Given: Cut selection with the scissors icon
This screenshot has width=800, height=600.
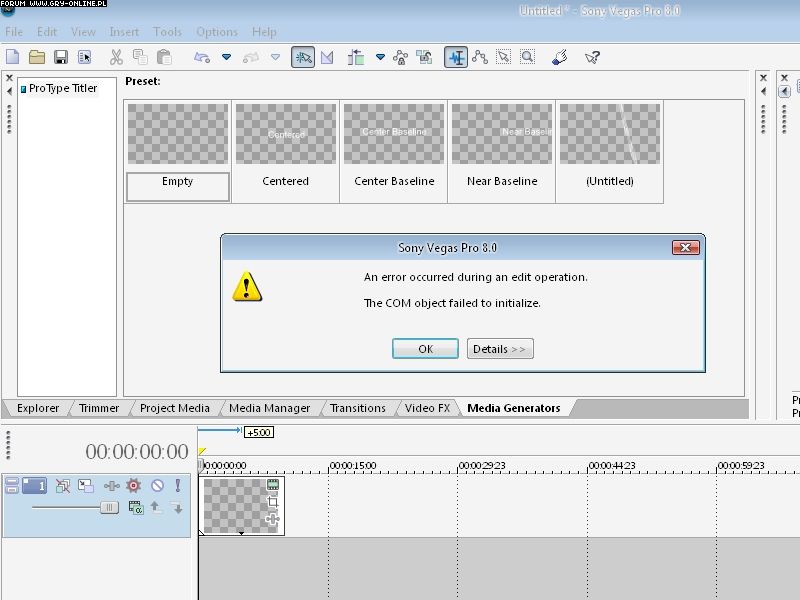Looking at the screenshot, I should [116, 57].
